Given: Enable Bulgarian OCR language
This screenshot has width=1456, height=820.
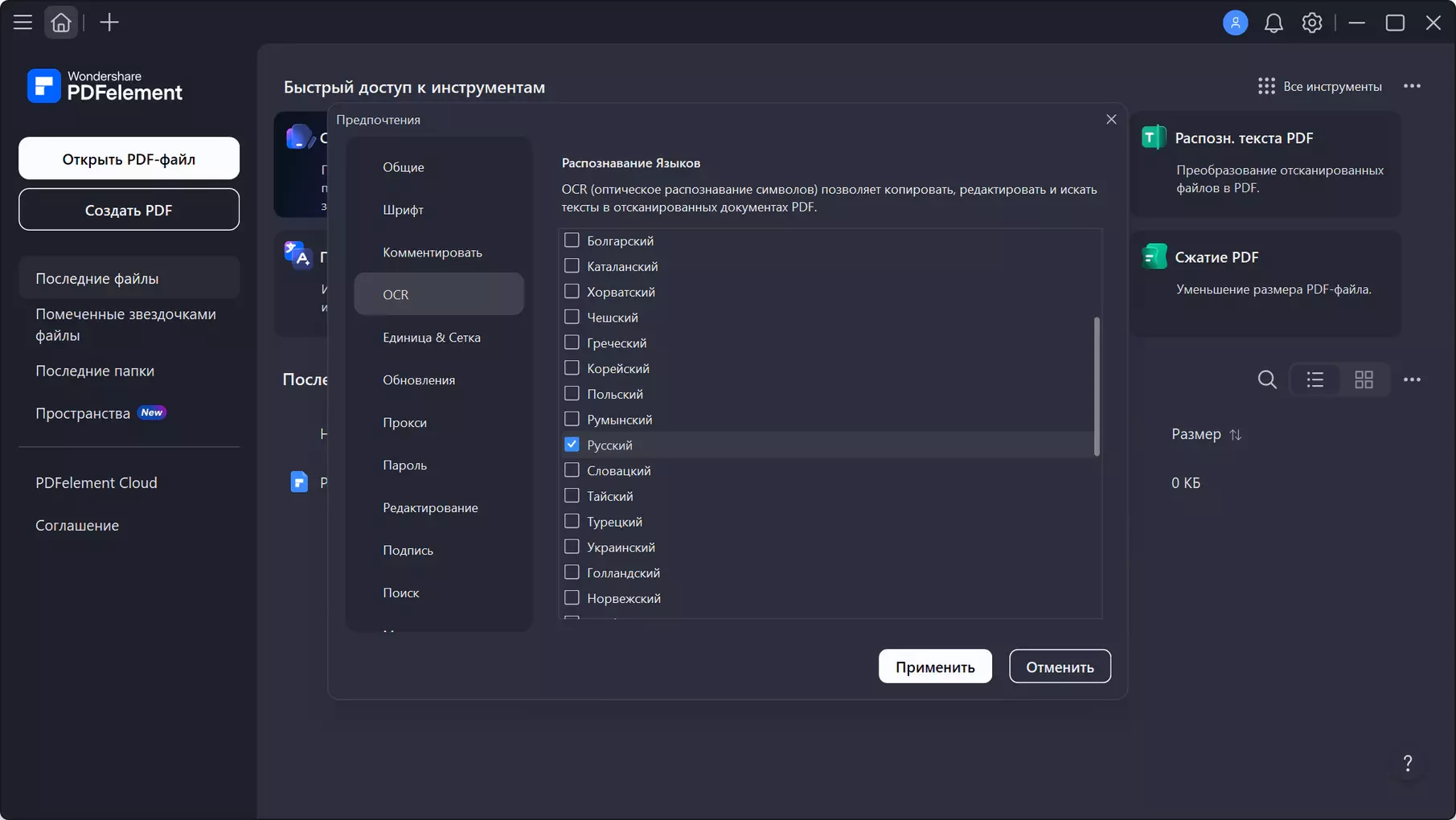Looking at the screenshot, I should [572, 240].
